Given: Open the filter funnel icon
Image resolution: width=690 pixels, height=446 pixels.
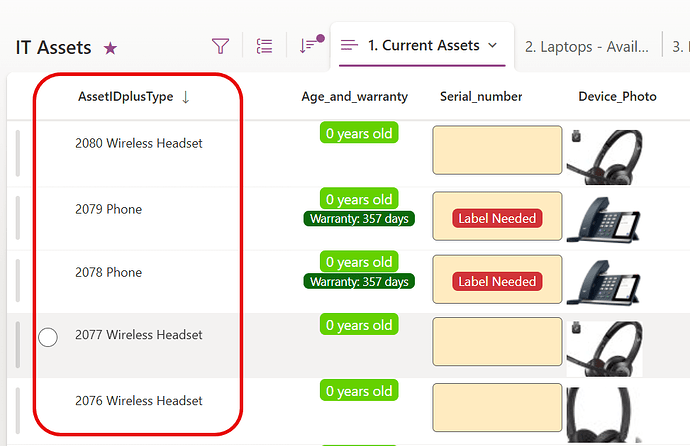Looking at the screenshot, I should pos(221,46).
